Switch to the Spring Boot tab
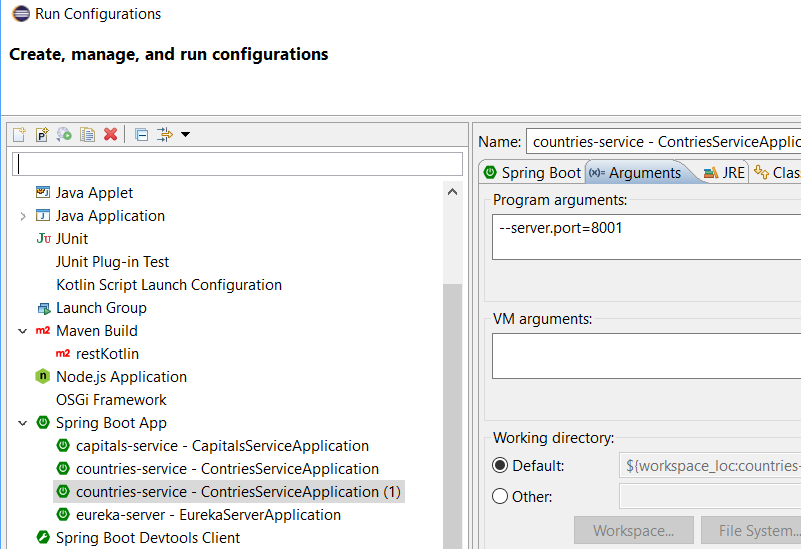The image size is (801, 549). pyautogui.click(x=532, y=173)
